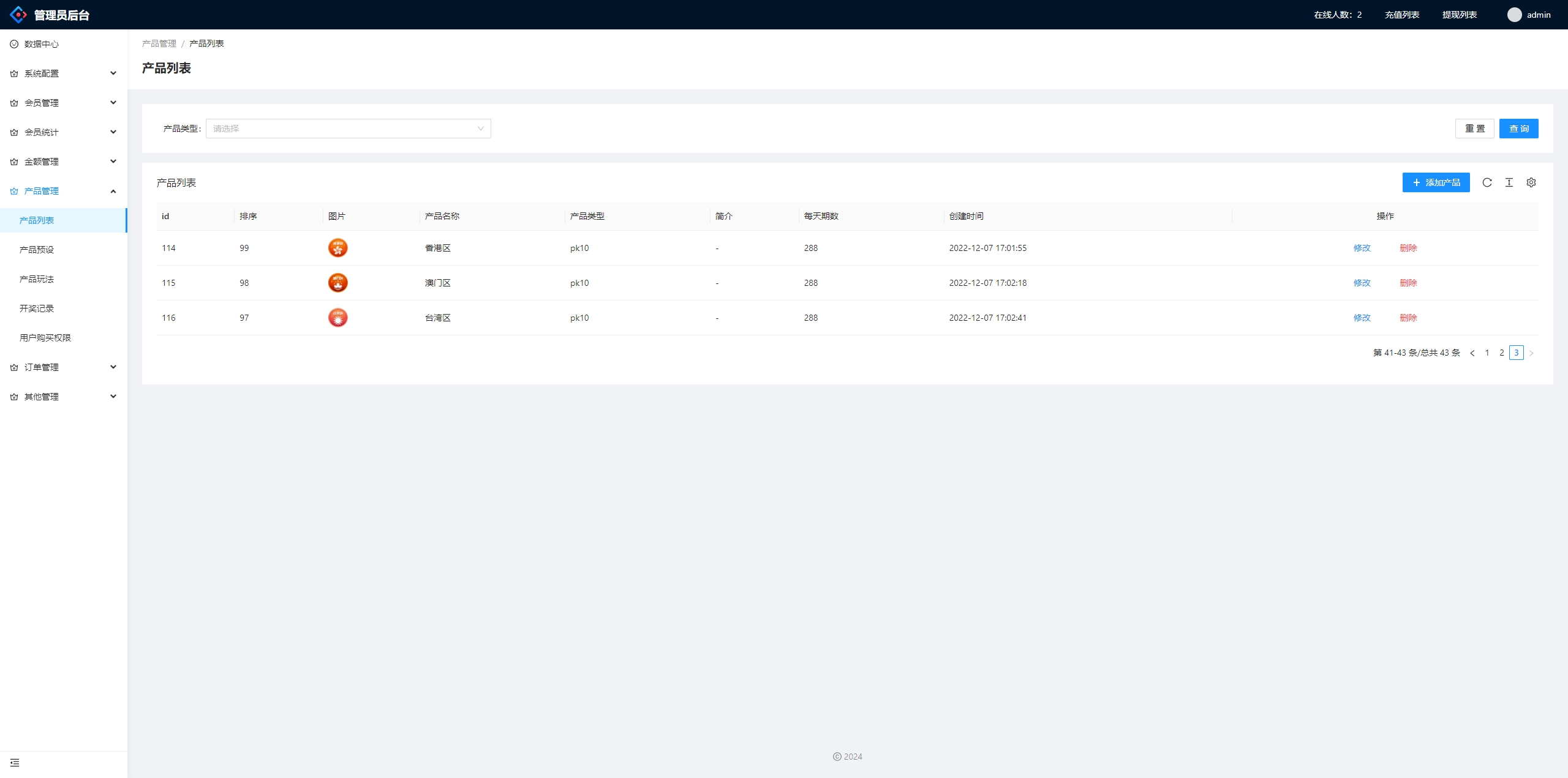Open the table density icon
Viewport: 1568px width, 778px height.
pos(1509,182)
